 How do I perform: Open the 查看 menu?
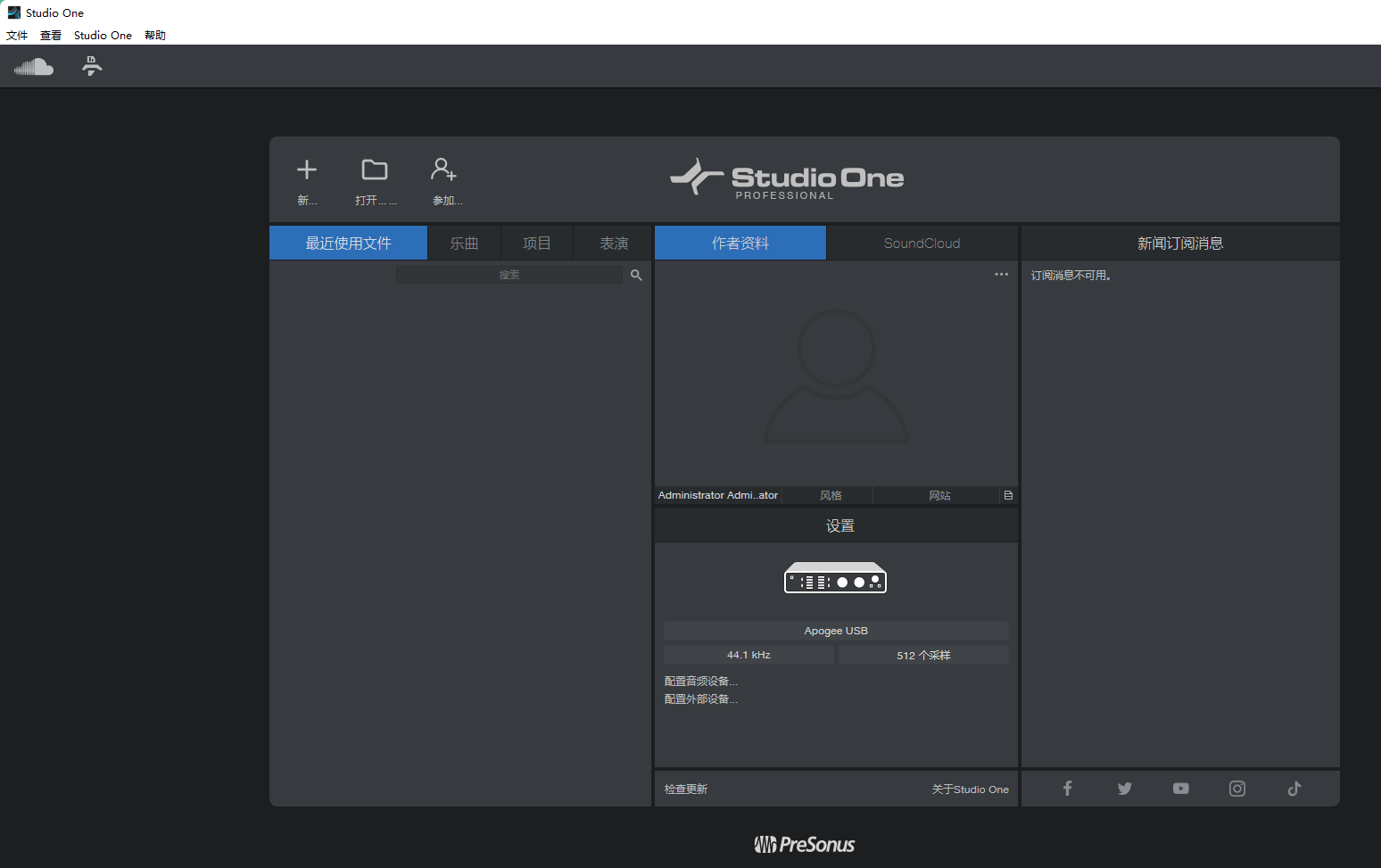tap(51, 36)
